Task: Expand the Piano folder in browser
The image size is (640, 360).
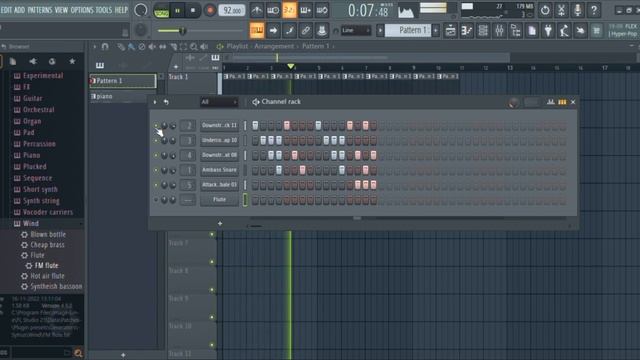Action: [x=31, y=155]
